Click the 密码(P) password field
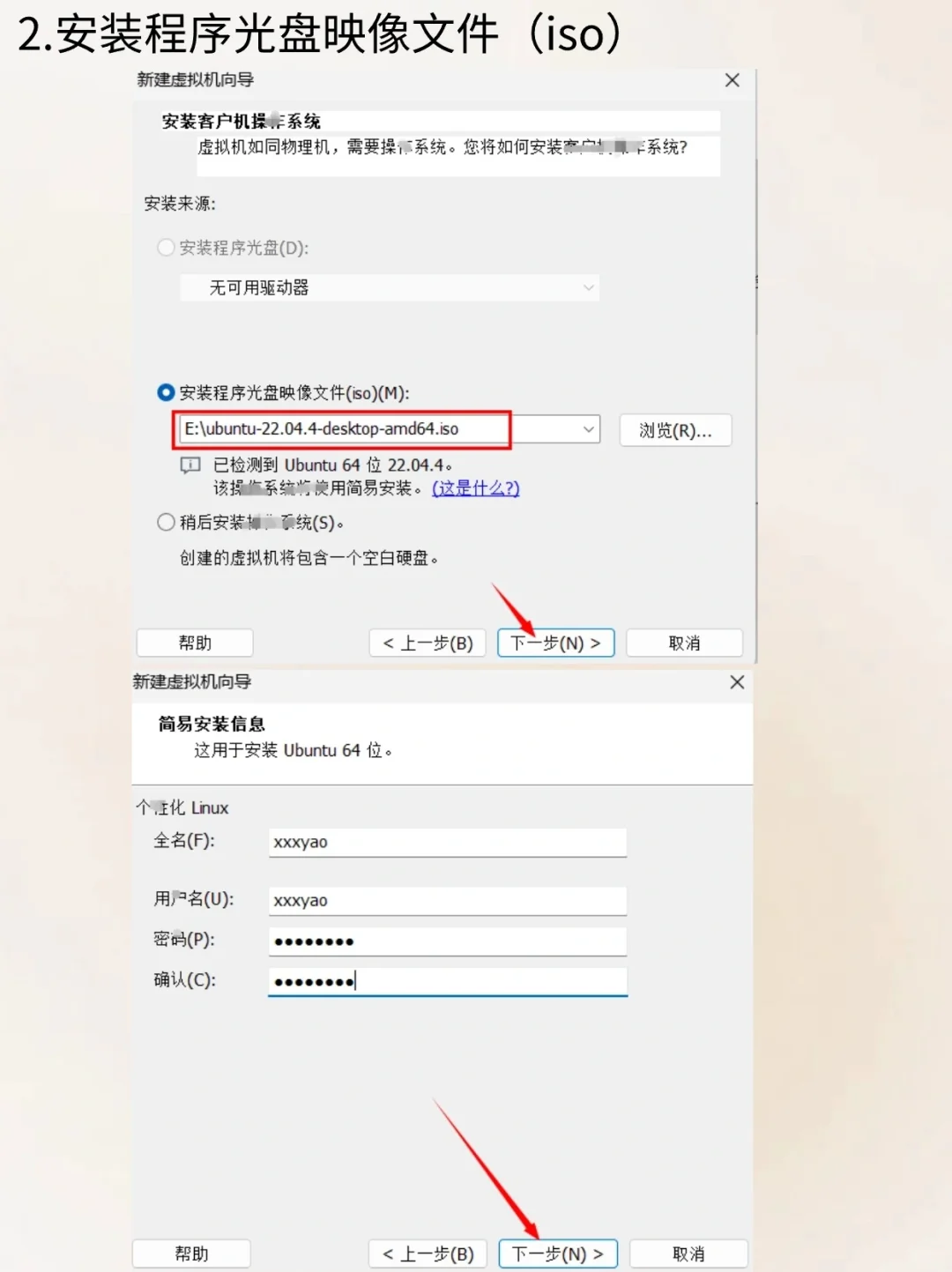This screenshot has width=952, height=1272. pos(447,941)
